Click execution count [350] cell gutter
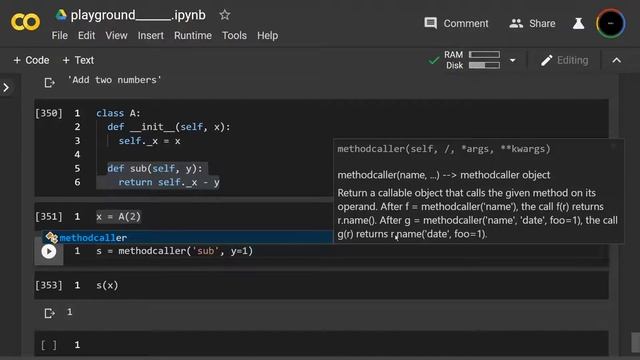This screenshot has height=360, width=640. [49, 113]
